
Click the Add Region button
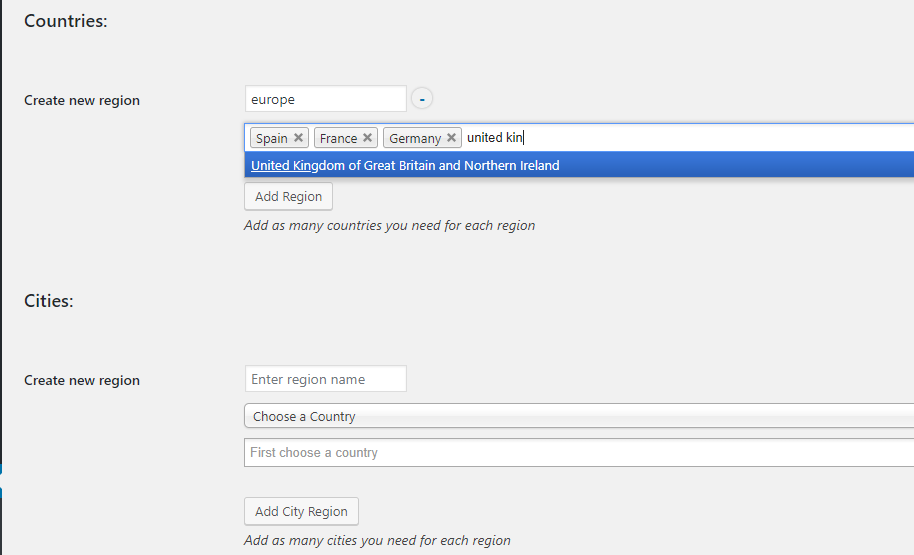288,196
